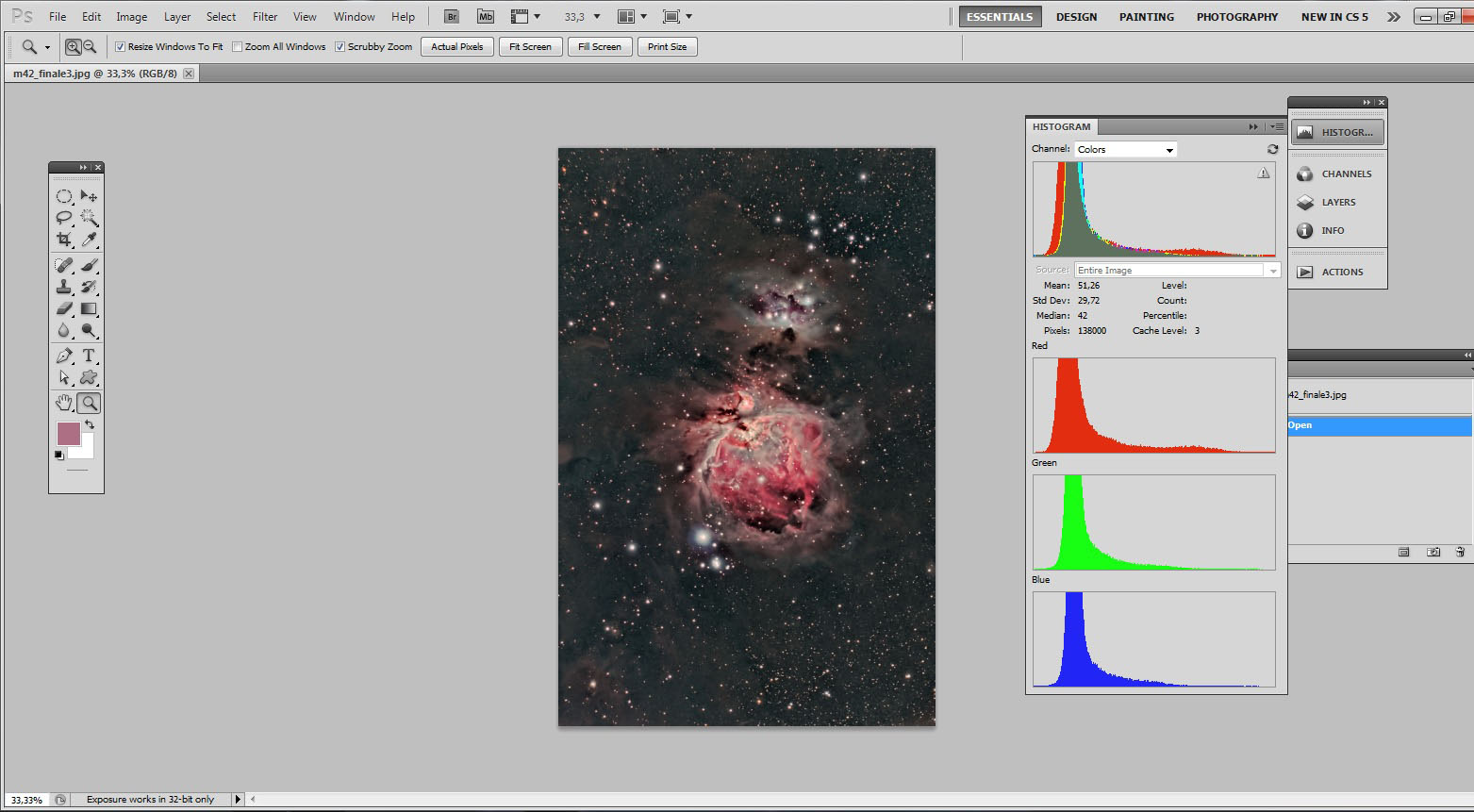Select the Magic Wand tool
This screenshot has width=1474, height=812.
(x=89, y=218)
